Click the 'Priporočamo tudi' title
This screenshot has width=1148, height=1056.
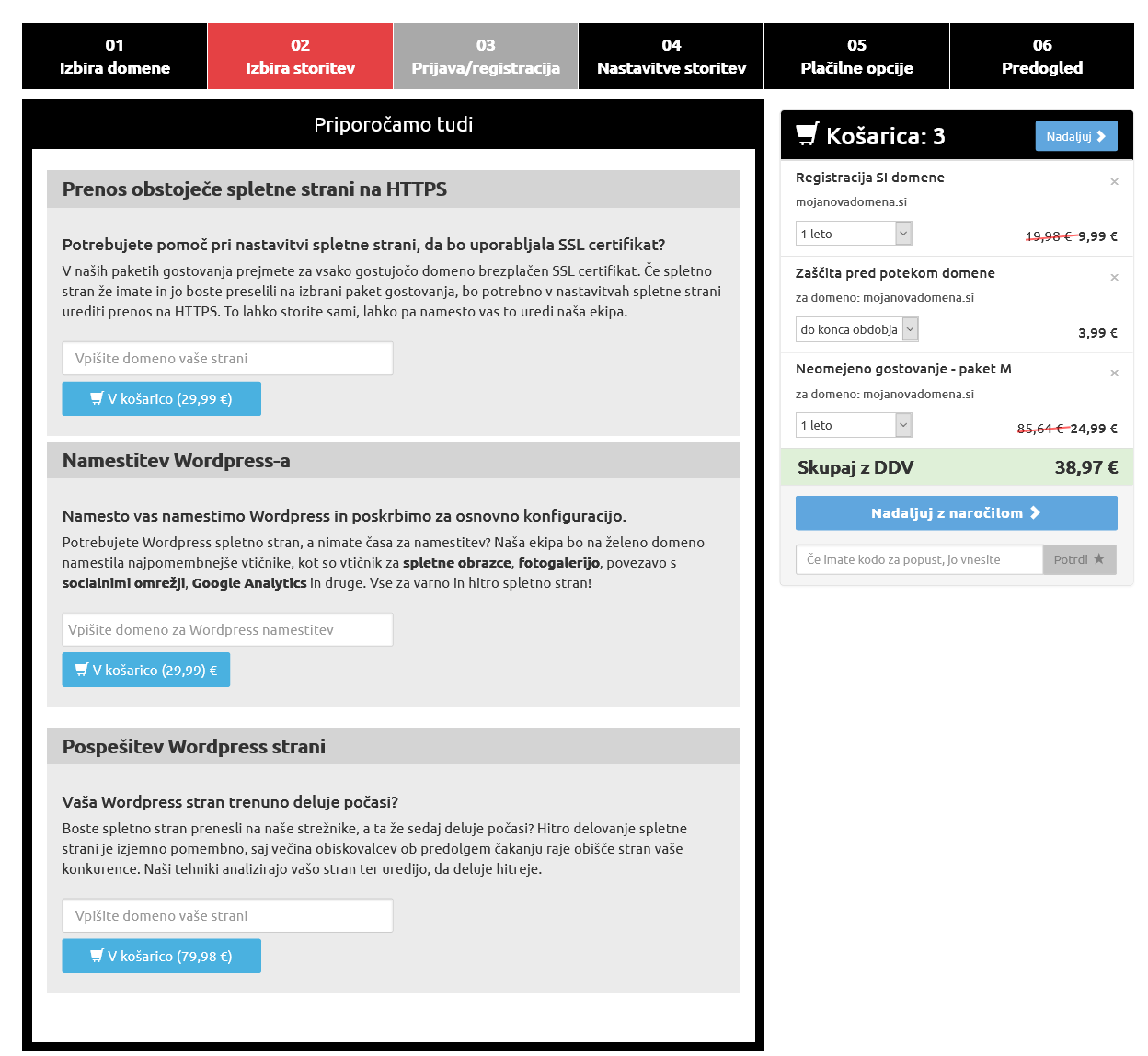394,124
